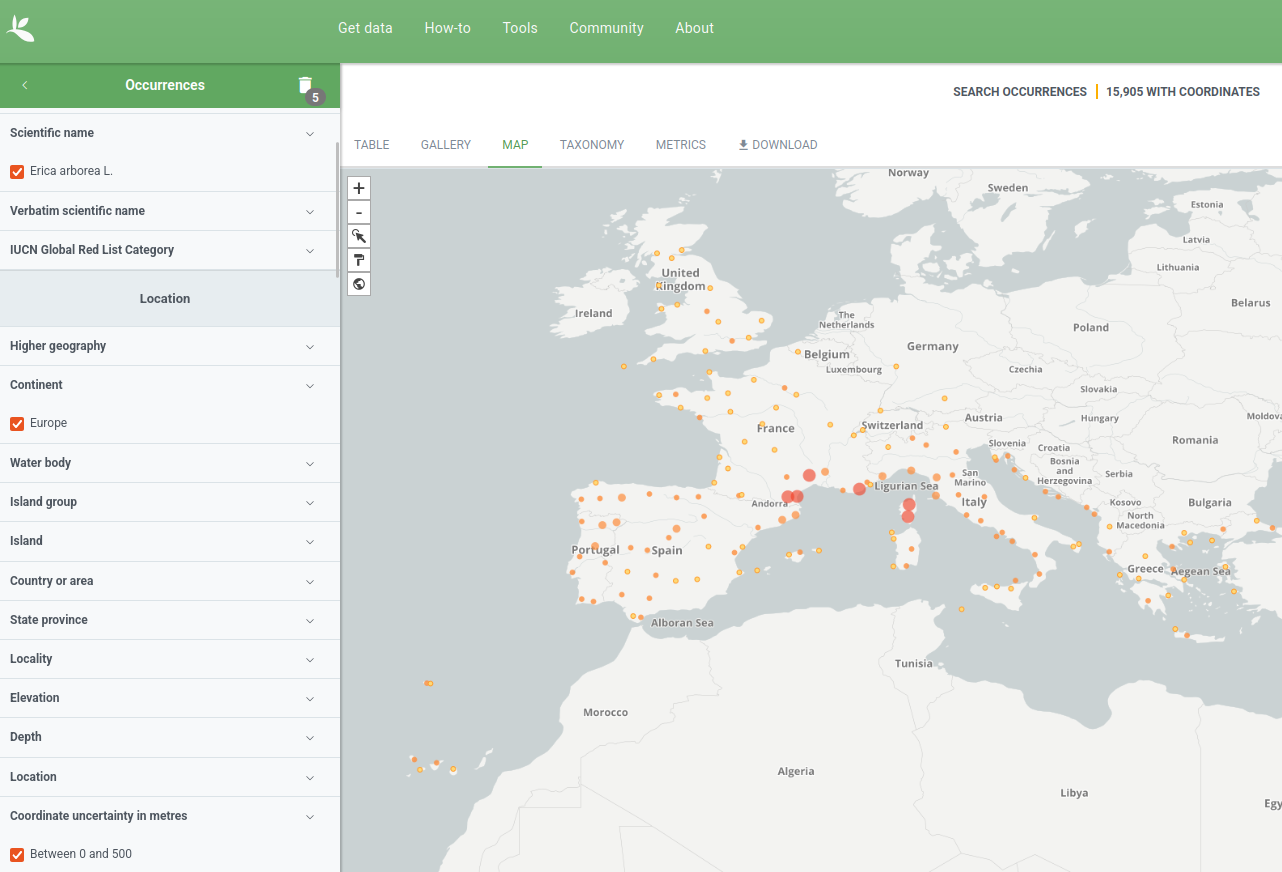The width and height of the screenshot is (1282, 872).
Task: Switch to the Gallery tab
Action: (445, 145)
